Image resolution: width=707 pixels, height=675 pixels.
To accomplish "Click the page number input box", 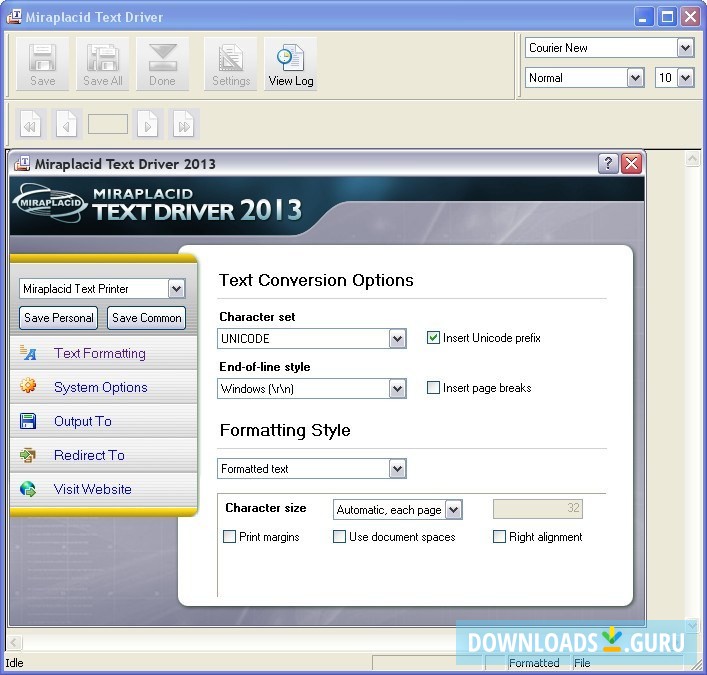I will (x=108, y=124).
